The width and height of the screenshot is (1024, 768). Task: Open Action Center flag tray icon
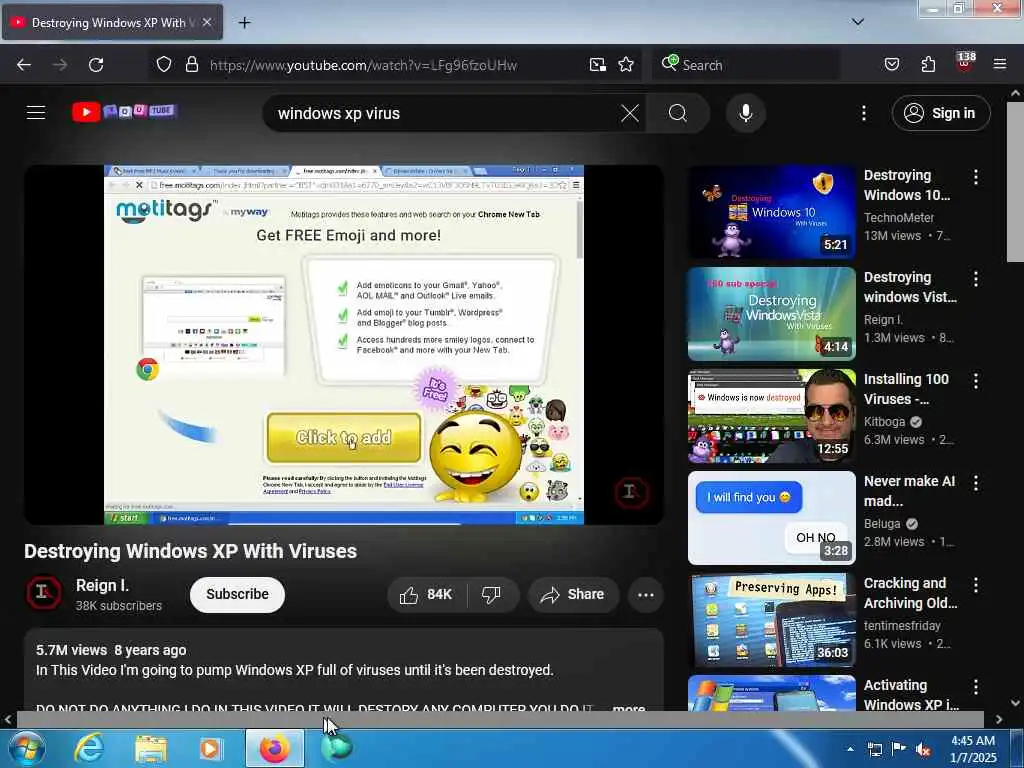click(899, 749)
